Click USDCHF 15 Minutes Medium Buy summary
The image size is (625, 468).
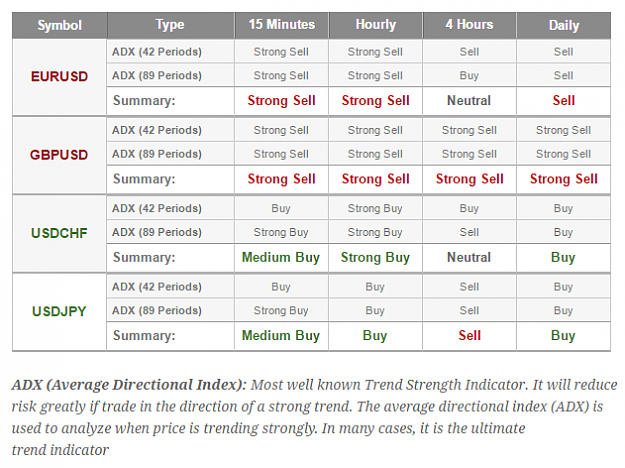(x=281, y=258)
